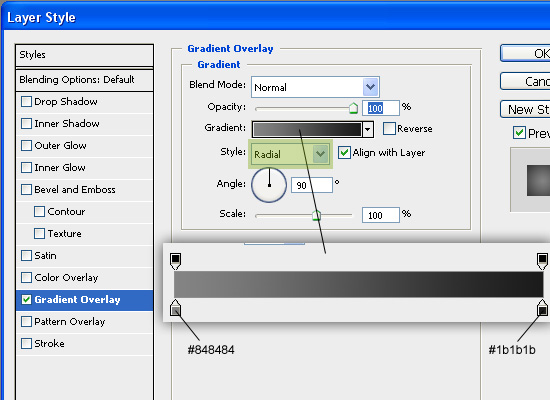The image size is (550, 400).
Task: Click the right opacity stop above gradient bar
Action: click(x=542, y=261)
